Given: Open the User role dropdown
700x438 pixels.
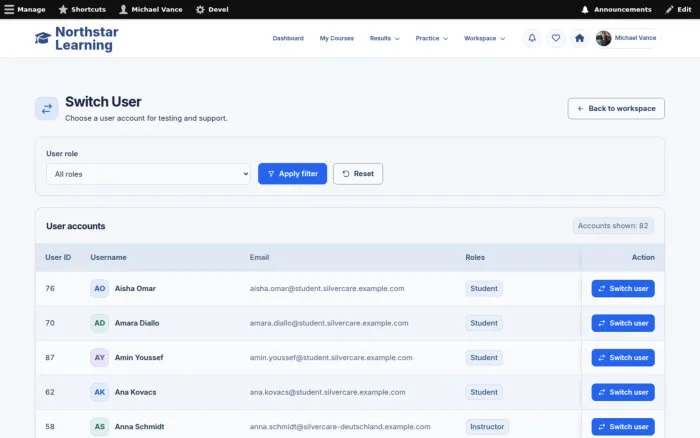Looking at the screenshot, I should click(x=148, y=174).
